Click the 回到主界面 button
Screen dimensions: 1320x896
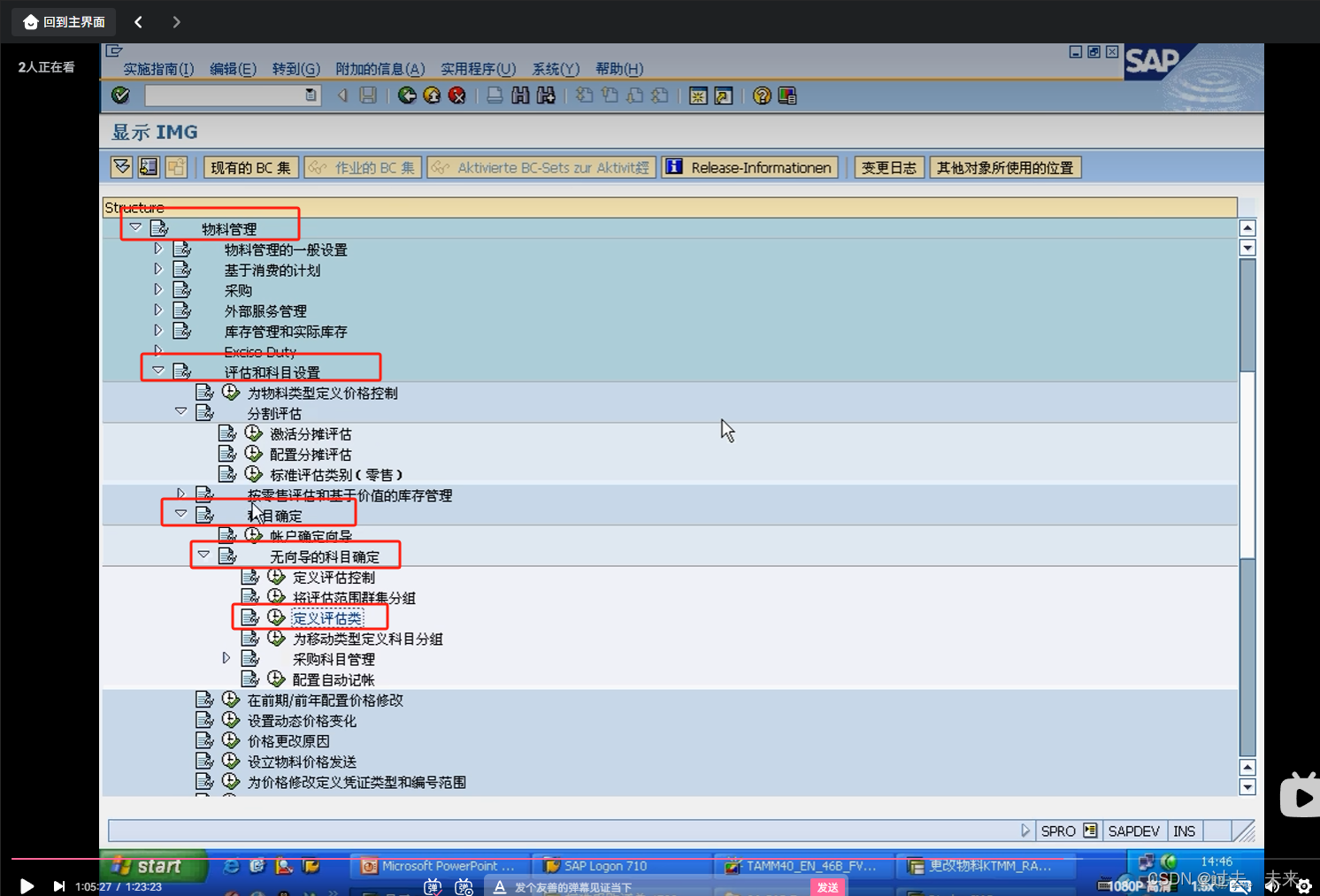[65, 21]
